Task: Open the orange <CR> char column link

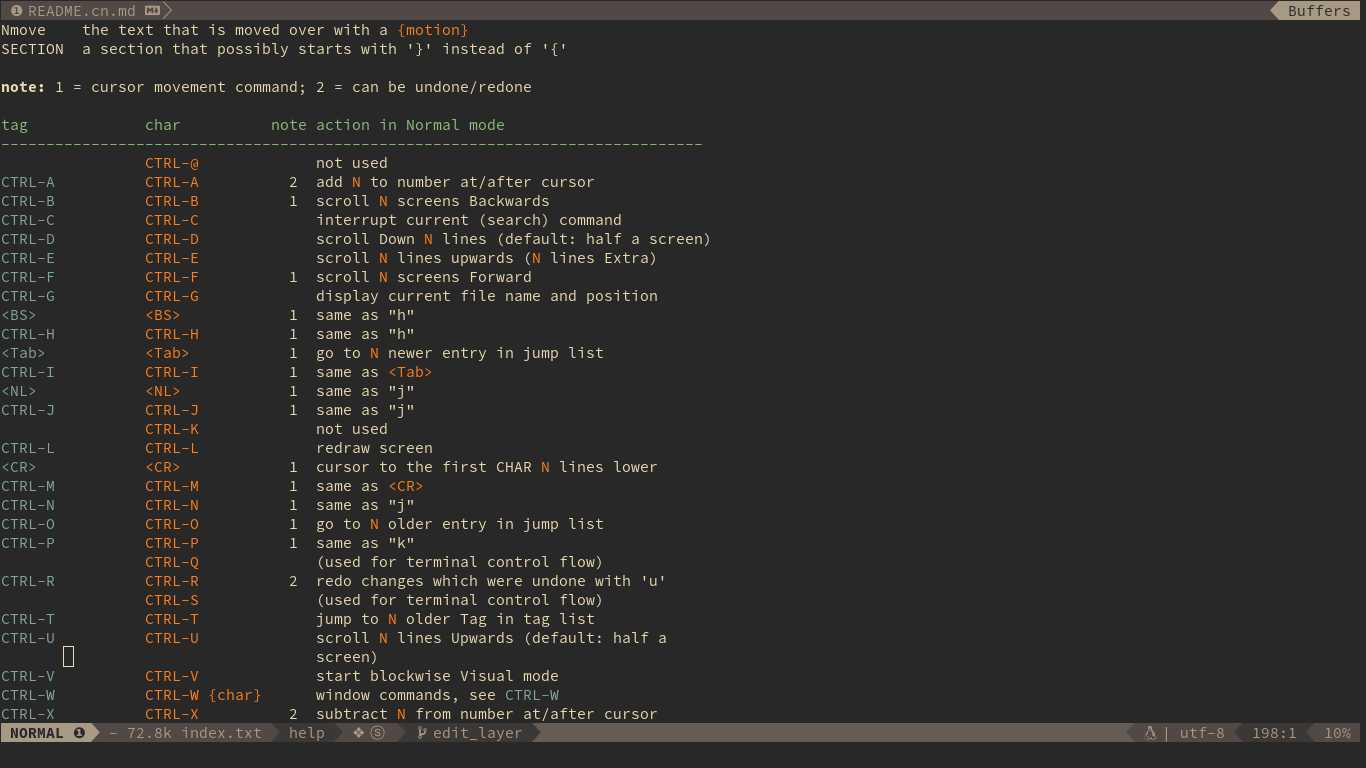Action: pos(163,467)
